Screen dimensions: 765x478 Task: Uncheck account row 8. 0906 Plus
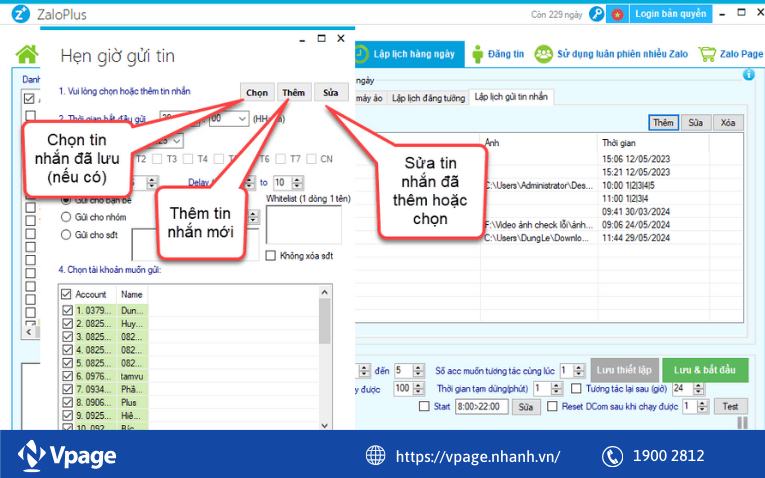[x=67, y=403]
